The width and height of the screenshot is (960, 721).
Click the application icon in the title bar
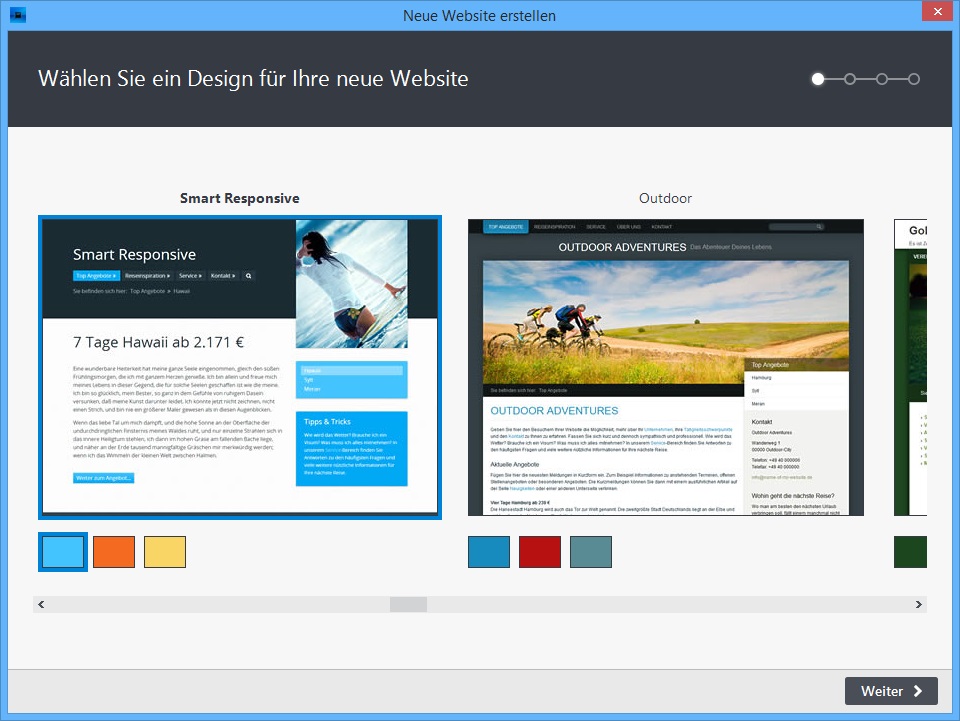pyautogui.click(x=17, y=15)
